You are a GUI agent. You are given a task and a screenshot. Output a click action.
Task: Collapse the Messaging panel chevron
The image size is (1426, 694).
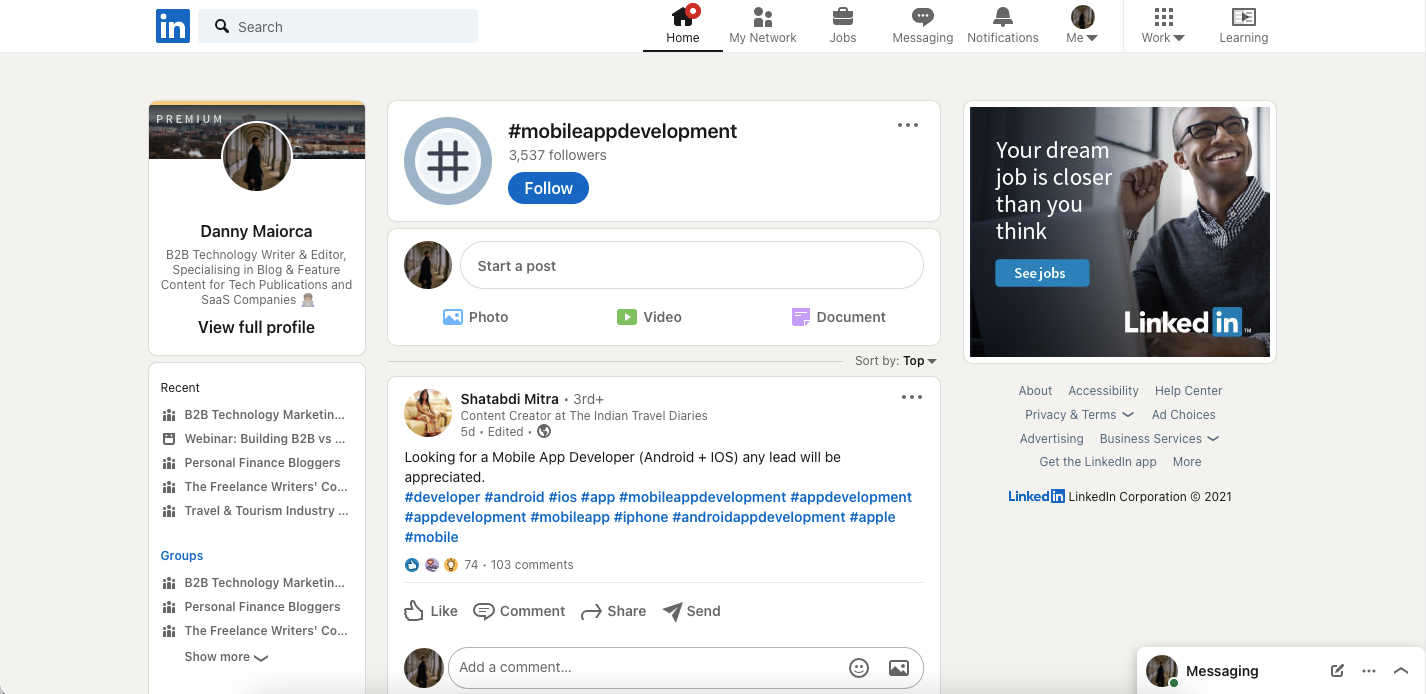(1401, 671)
